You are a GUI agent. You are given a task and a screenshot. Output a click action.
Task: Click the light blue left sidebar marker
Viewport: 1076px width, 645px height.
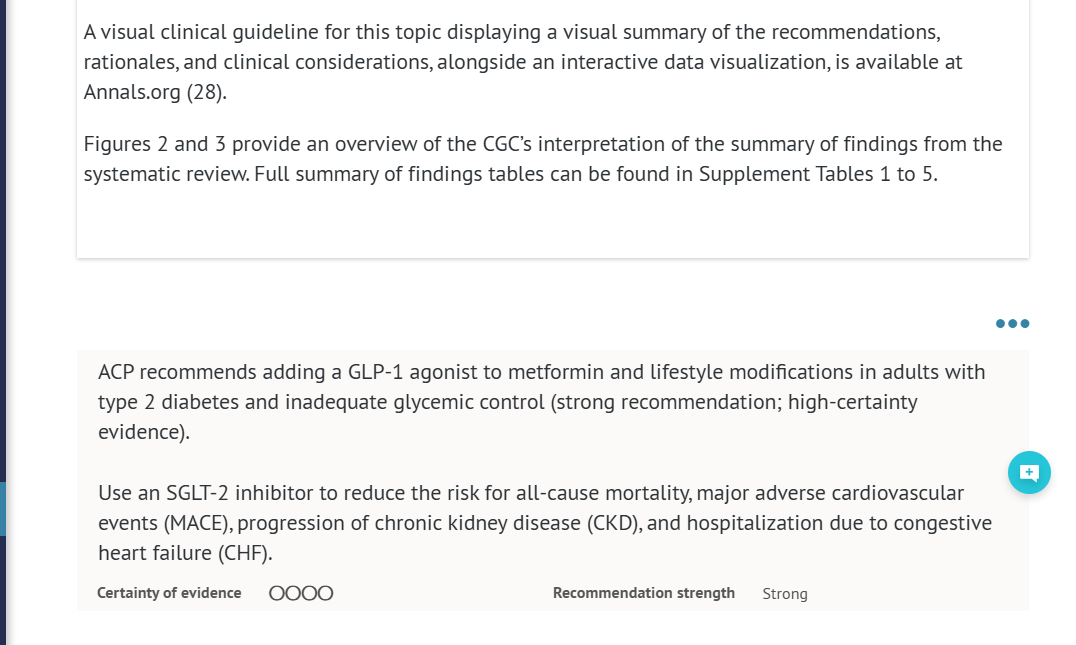pos(2,508)
